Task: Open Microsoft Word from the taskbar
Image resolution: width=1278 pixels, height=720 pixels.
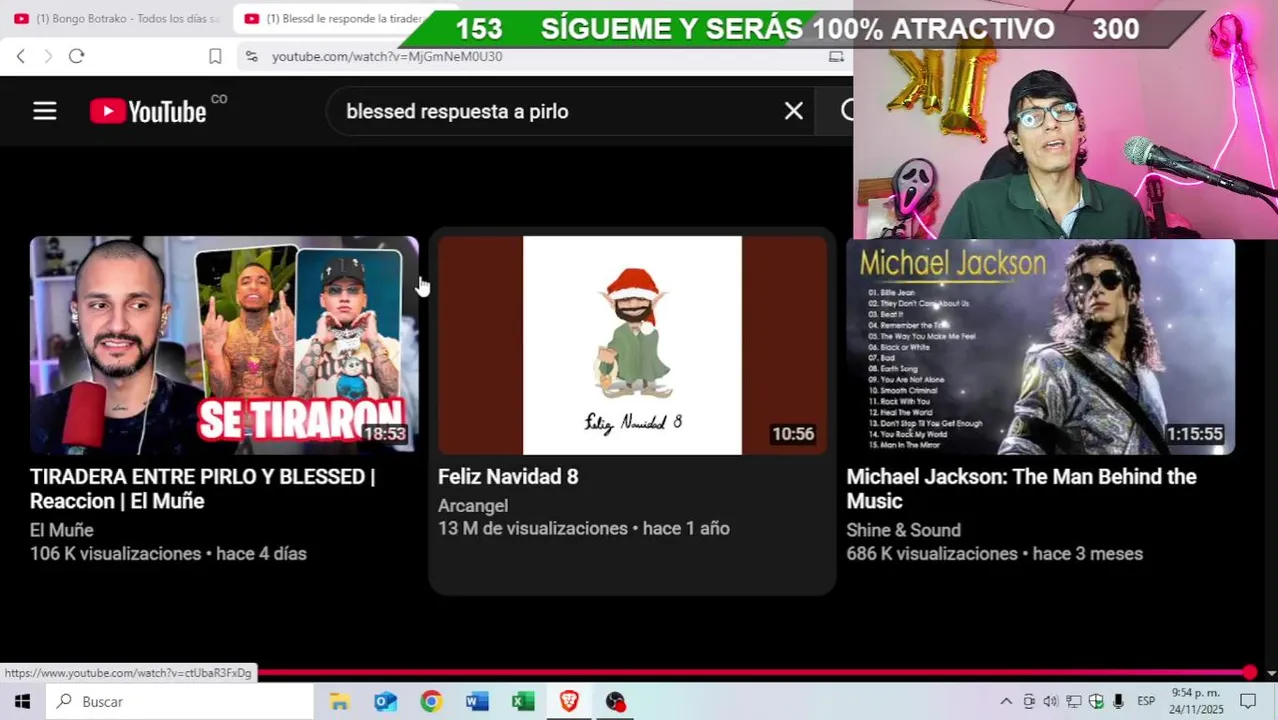Action: pos(477,702)
